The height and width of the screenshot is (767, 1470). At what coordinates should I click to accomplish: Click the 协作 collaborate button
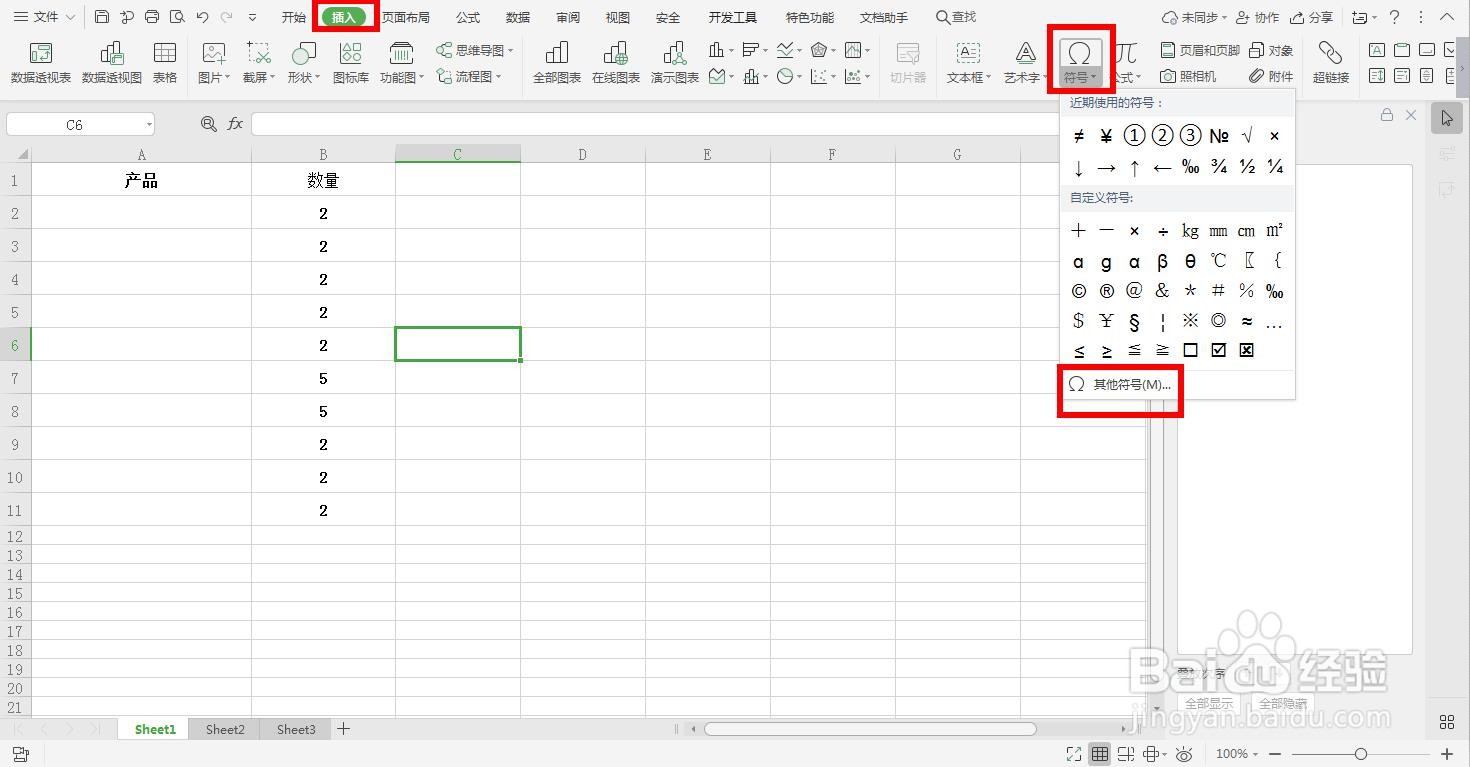click(x=1257, y=17)
